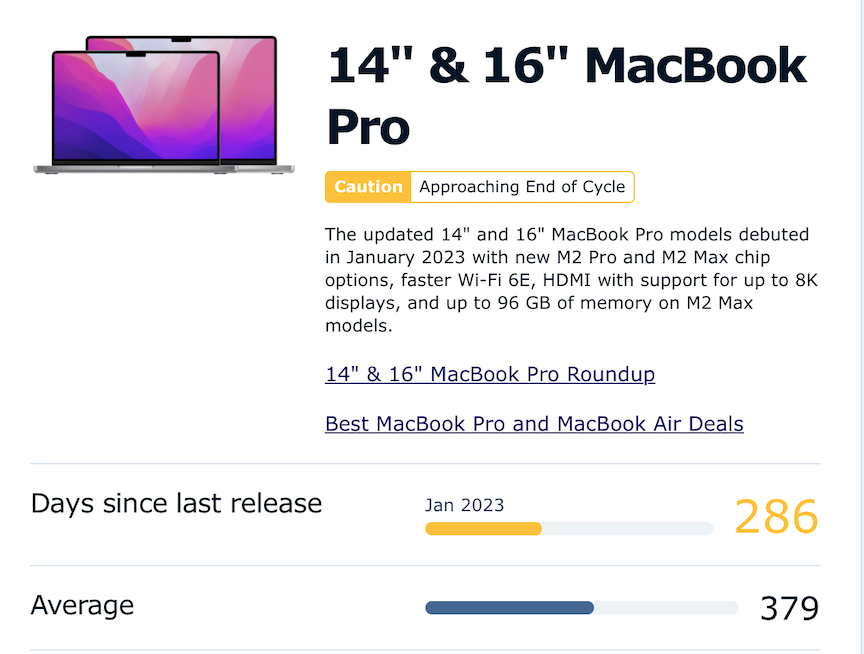Click the unfilled part of release progress bar
864x654 pixels.
[627, 528]
